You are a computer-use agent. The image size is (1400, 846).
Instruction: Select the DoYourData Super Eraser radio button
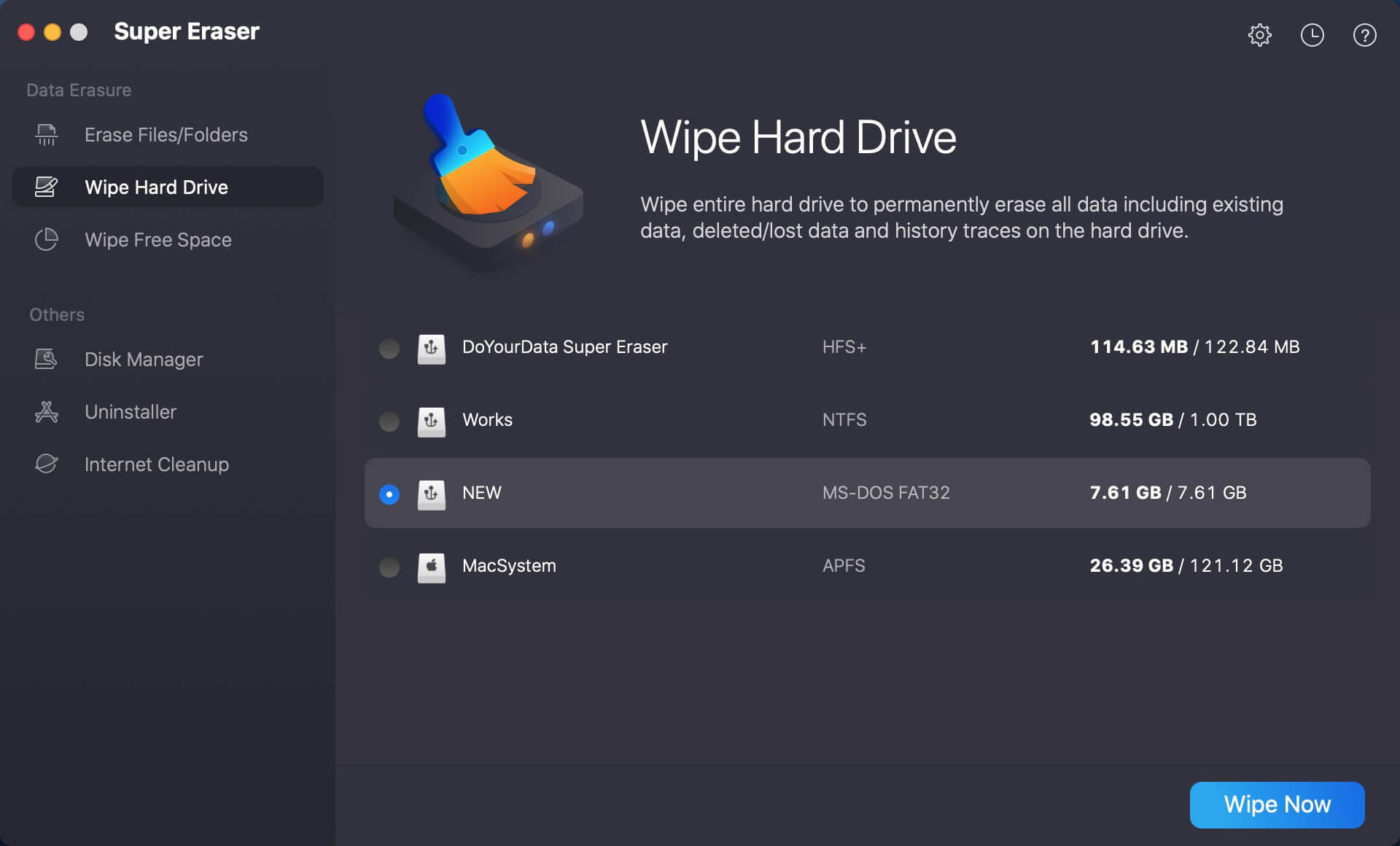tap(389, 349)
